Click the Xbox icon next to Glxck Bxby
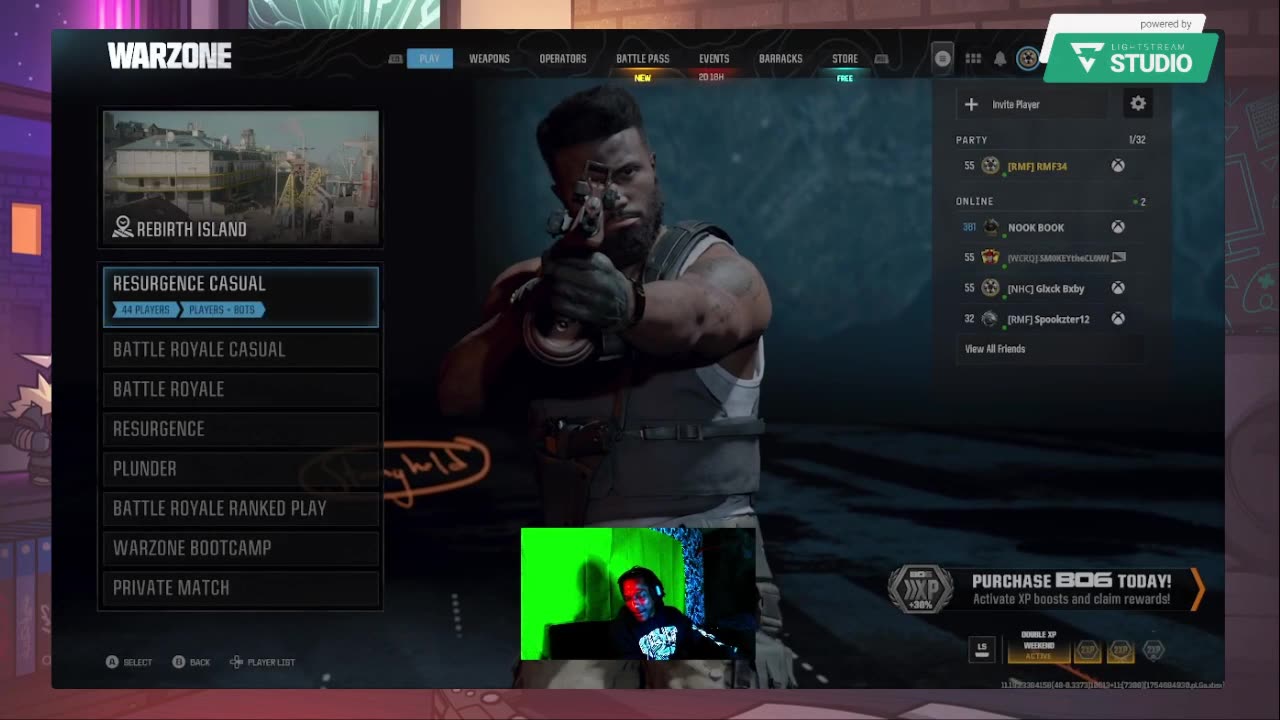The image size is (1280, 720). (x=1118, y=288)
